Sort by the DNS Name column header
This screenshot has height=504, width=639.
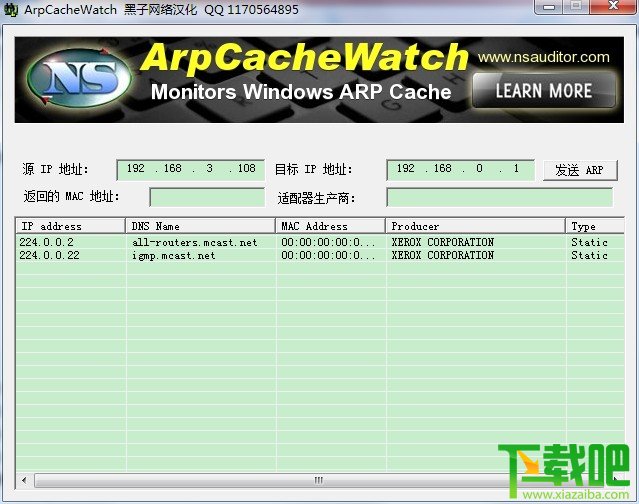200,226
